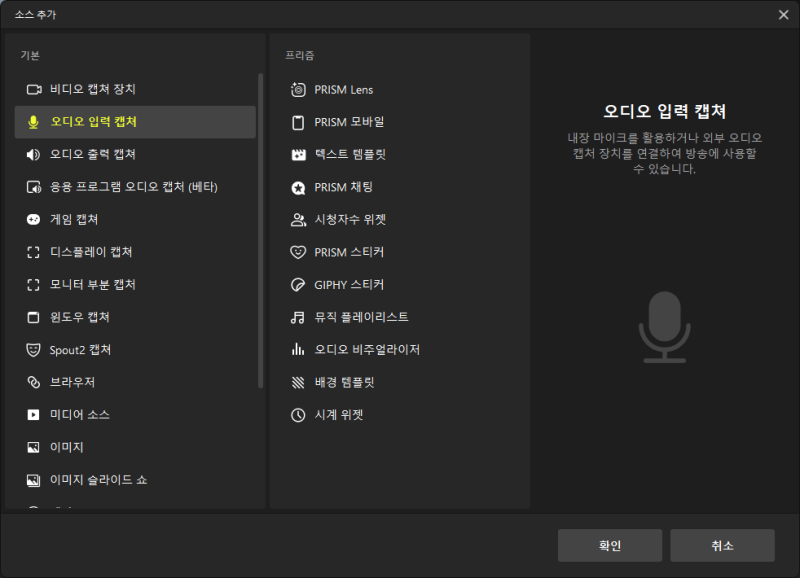Screen dimensions: 800x578
Task: Close the 소스 추가 dialog
Action: (x=784, y=15)
